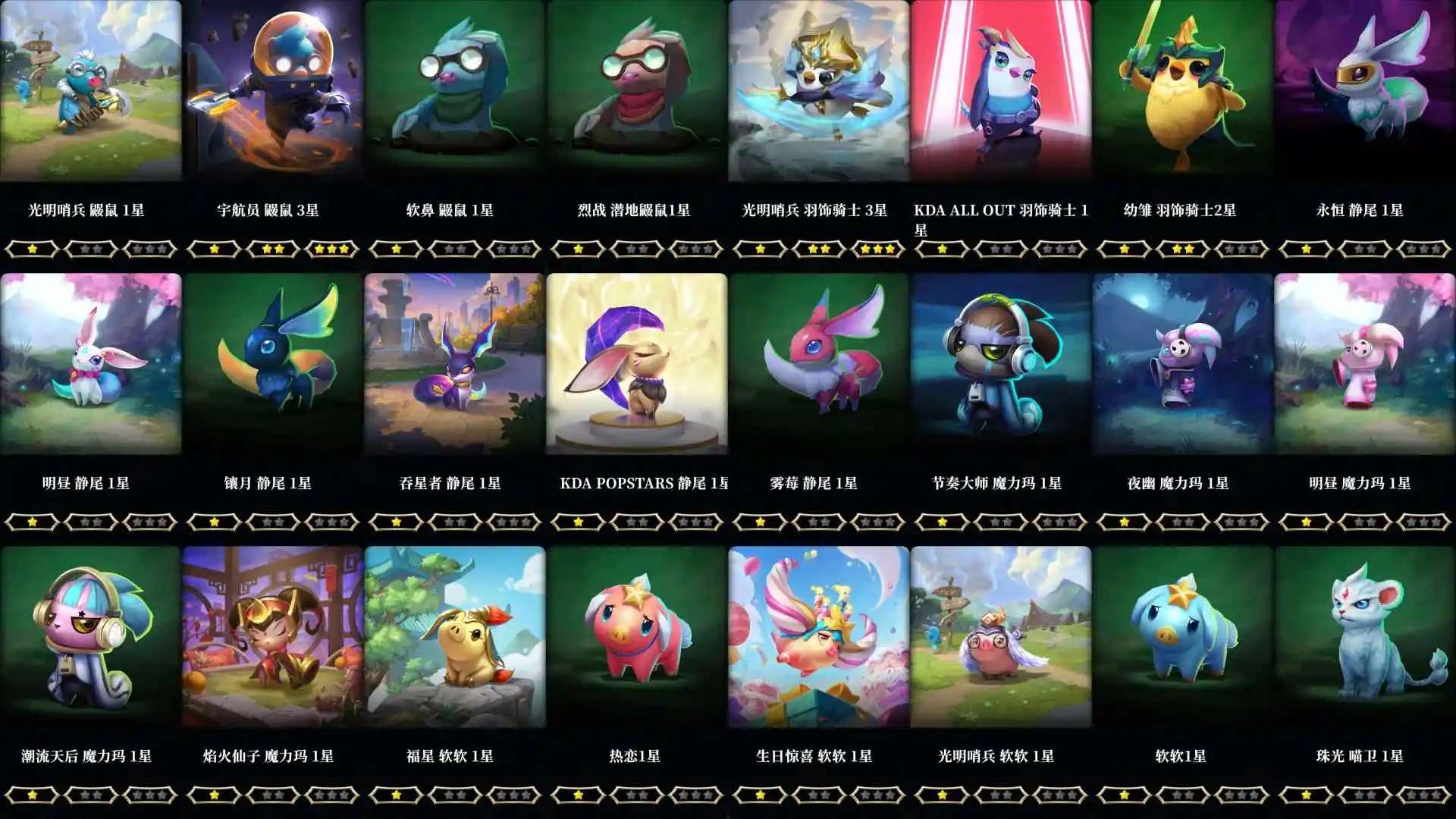
Task: Select two-star badge under 幼雏 羽饰骑士
Action: coord(1183,249)
